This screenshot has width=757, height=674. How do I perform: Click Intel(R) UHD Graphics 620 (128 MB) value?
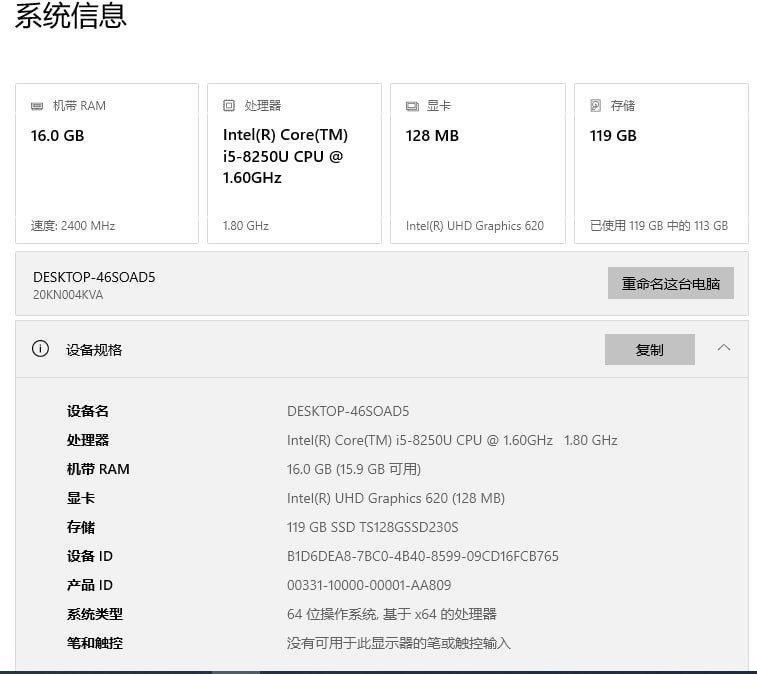click(x=396, y=498)
